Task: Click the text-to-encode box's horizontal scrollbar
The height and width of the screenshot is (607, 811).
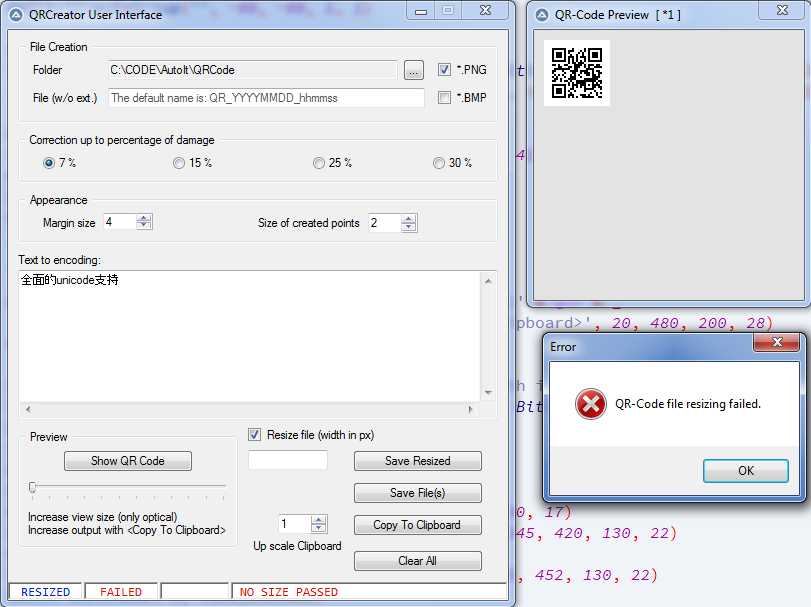Action: pyautogui.click(x=249, y=410)
